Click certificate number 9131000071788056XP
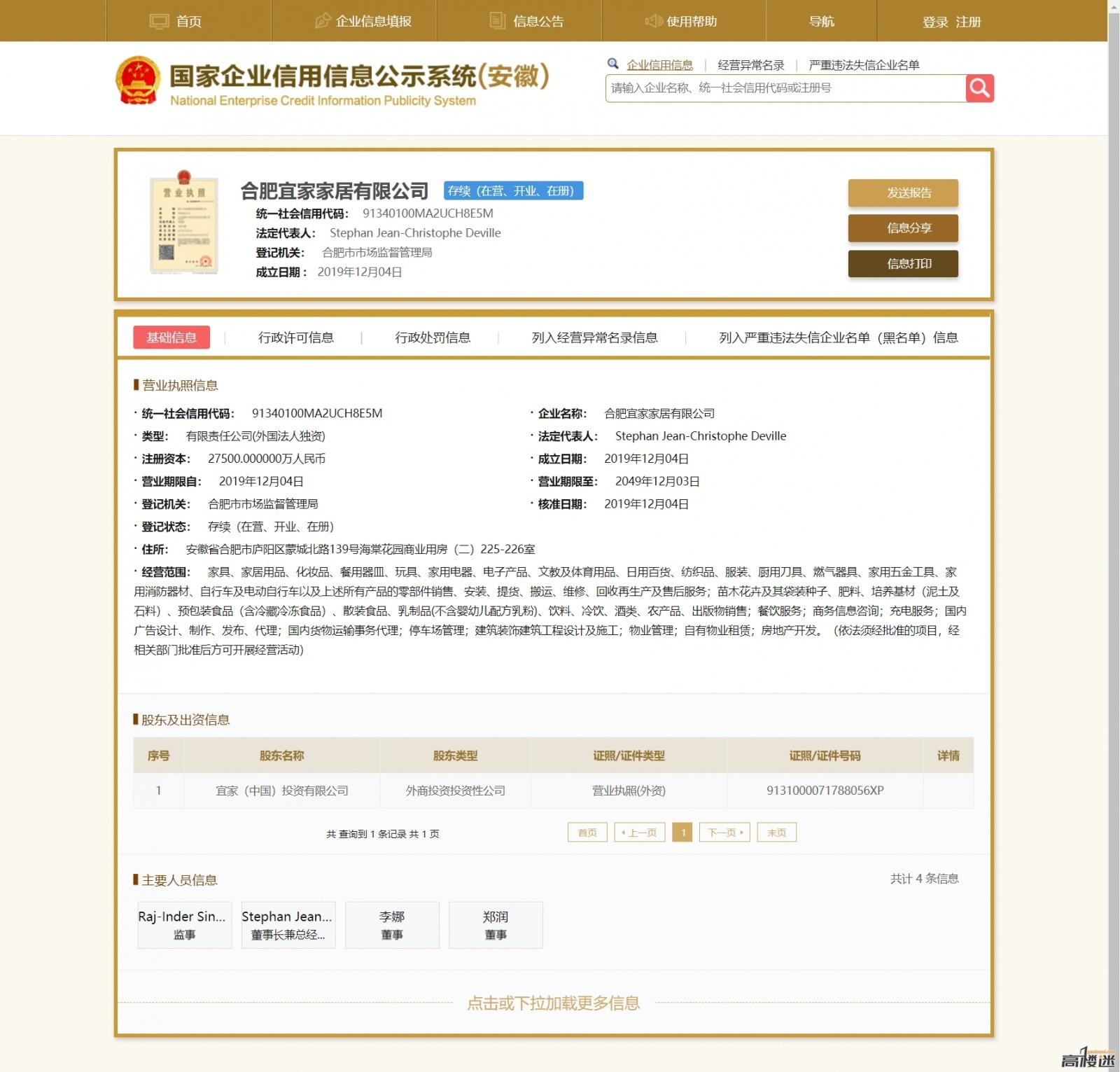This screenshot has height=1072, width=1120. click(x=825, y=791)
